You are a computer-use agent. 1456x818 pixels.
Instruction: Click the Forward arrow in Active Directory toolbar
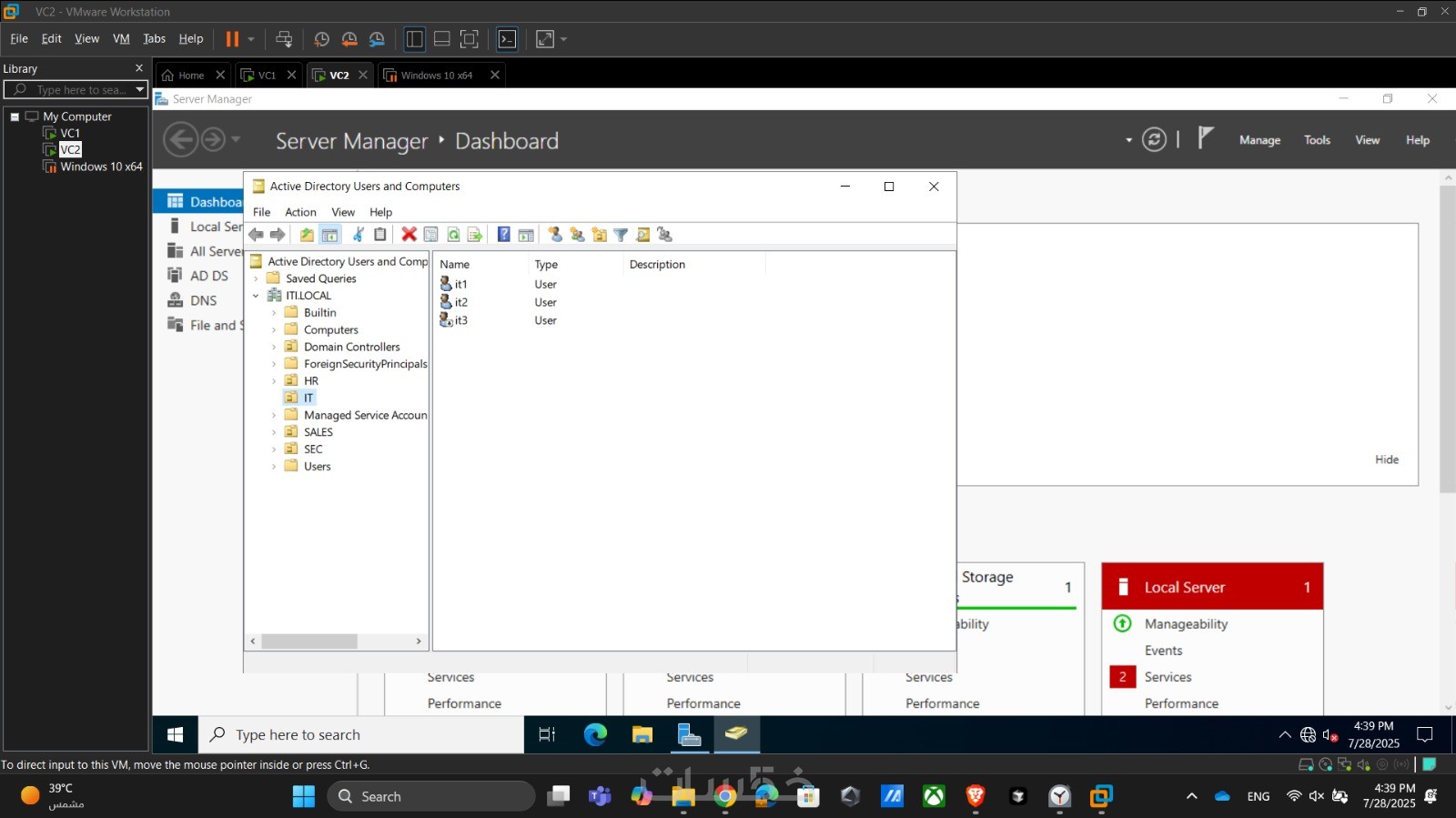tap(278, 235)
